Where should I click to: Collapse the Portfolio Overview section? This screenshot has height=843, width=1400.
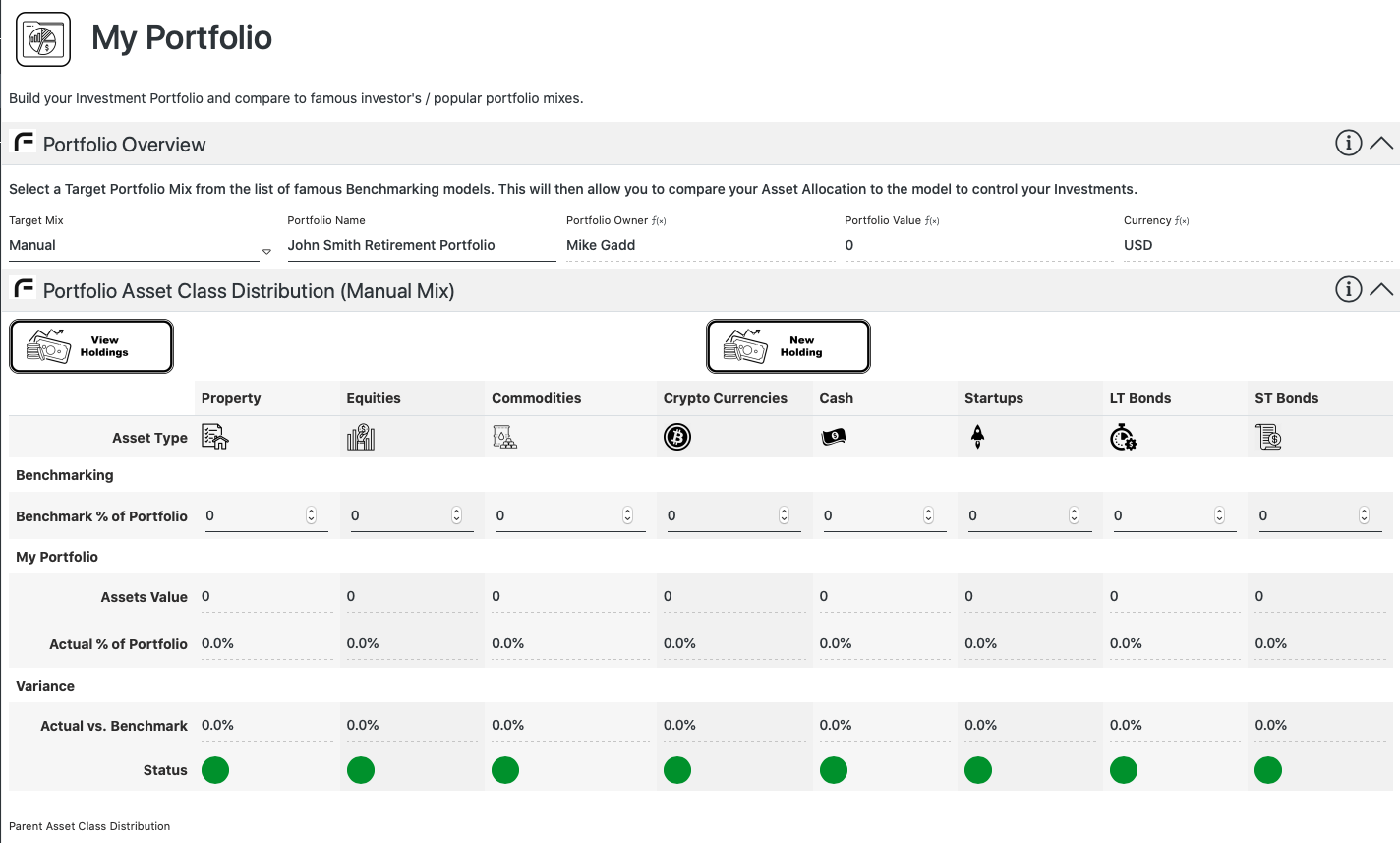pos(1380,143)
